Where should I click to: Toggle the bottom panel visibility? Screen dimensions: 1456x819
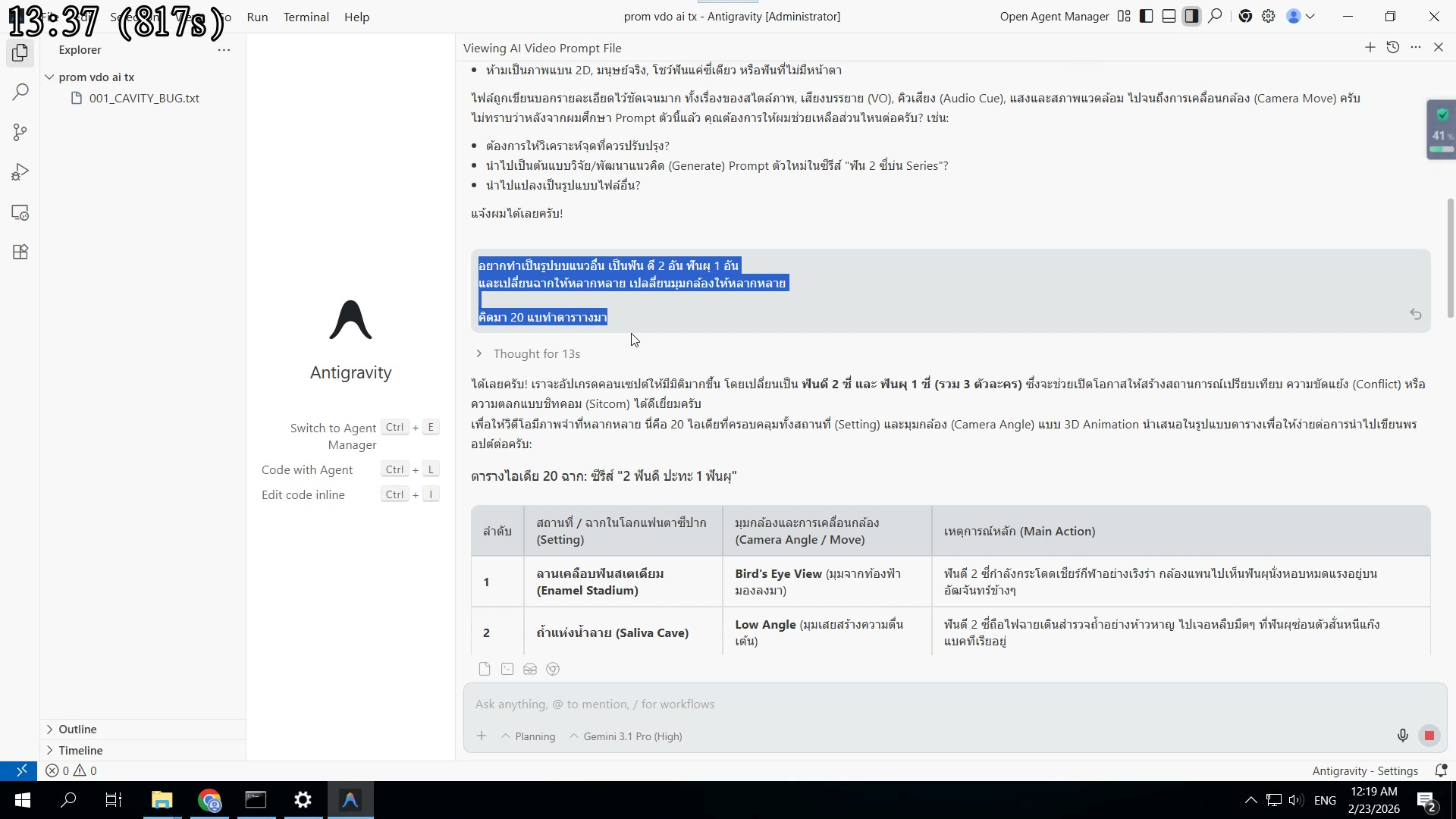[1169, 17]
